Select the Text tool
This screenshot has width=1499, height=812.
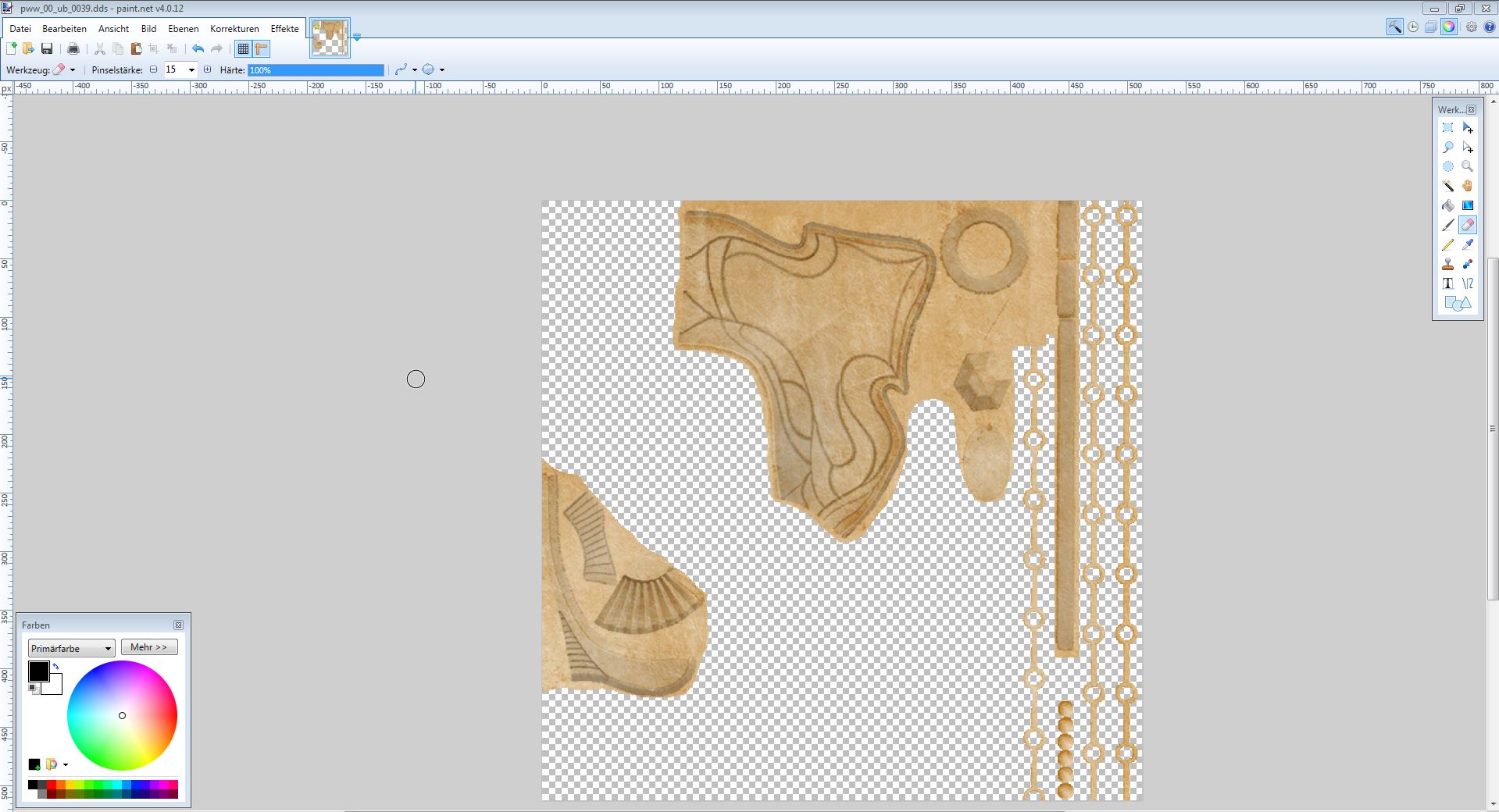(1447, 283)
